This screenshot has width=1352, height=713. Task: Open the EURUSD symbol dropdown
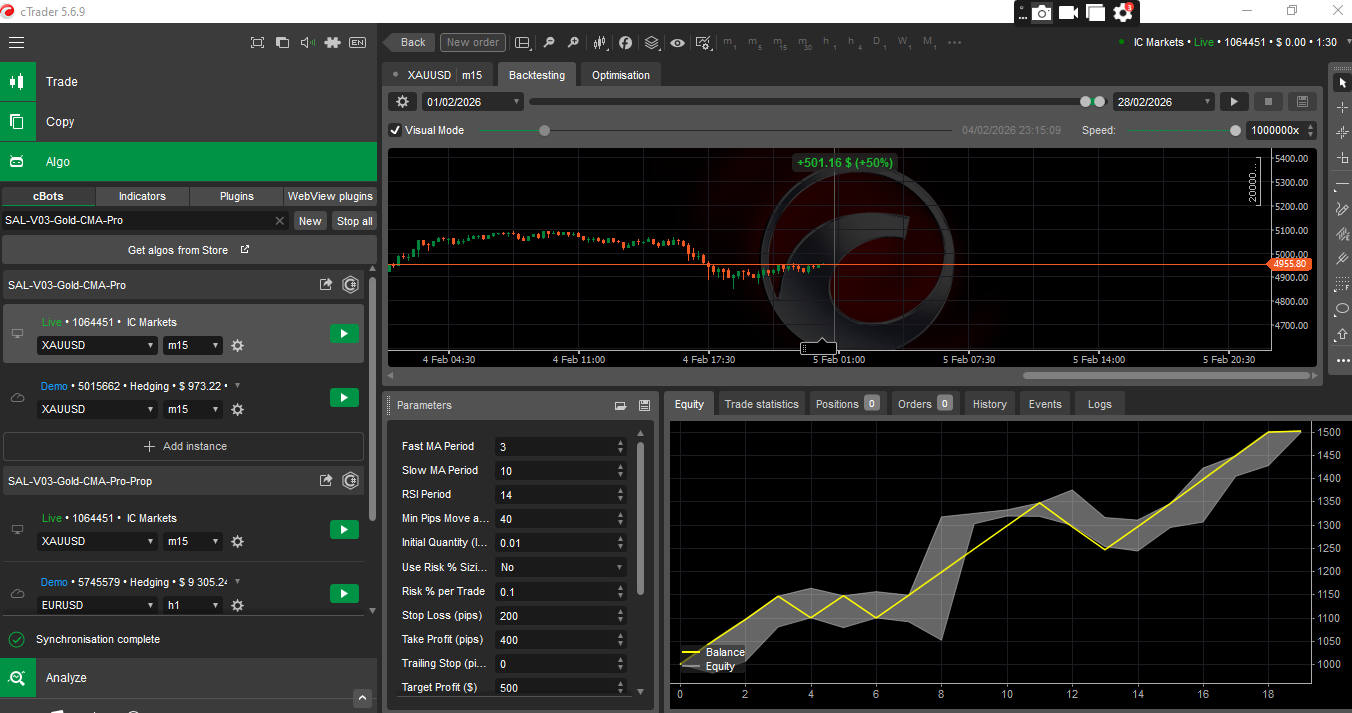tap(97, 604)
